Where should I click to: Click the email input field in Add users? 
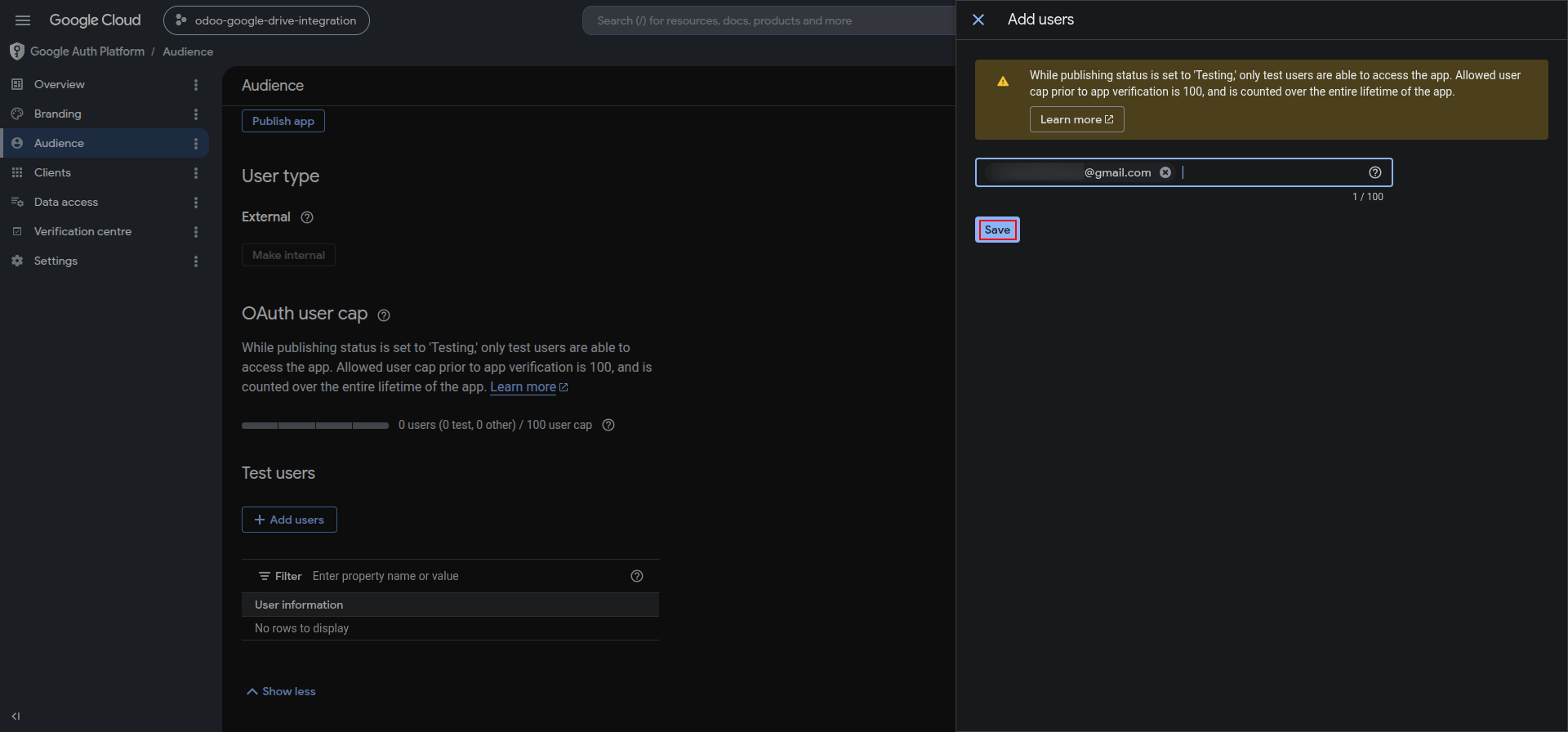pyautogui.click(x=1184, y=172)
